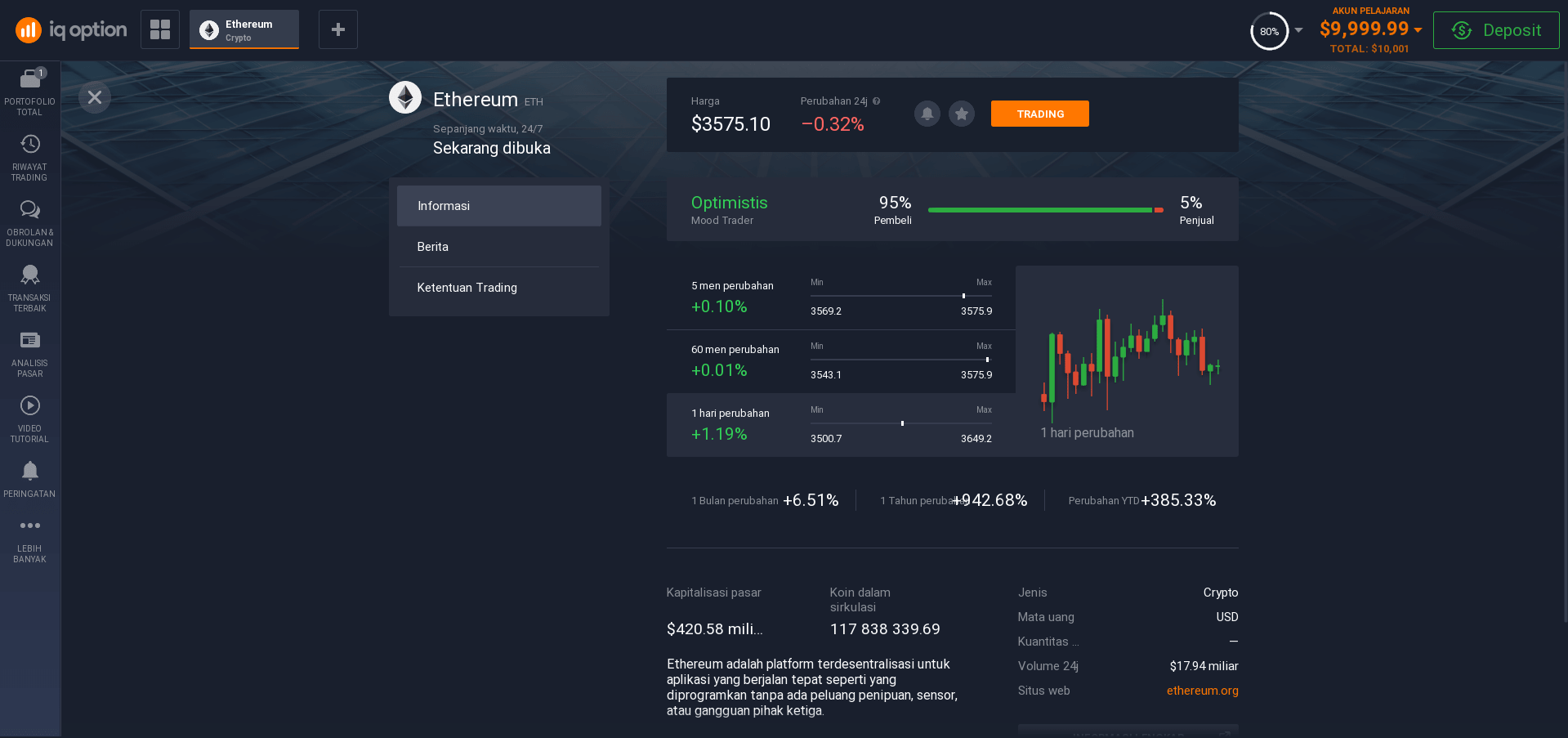Select the 5 men perubahan row

tap(841, 297)
